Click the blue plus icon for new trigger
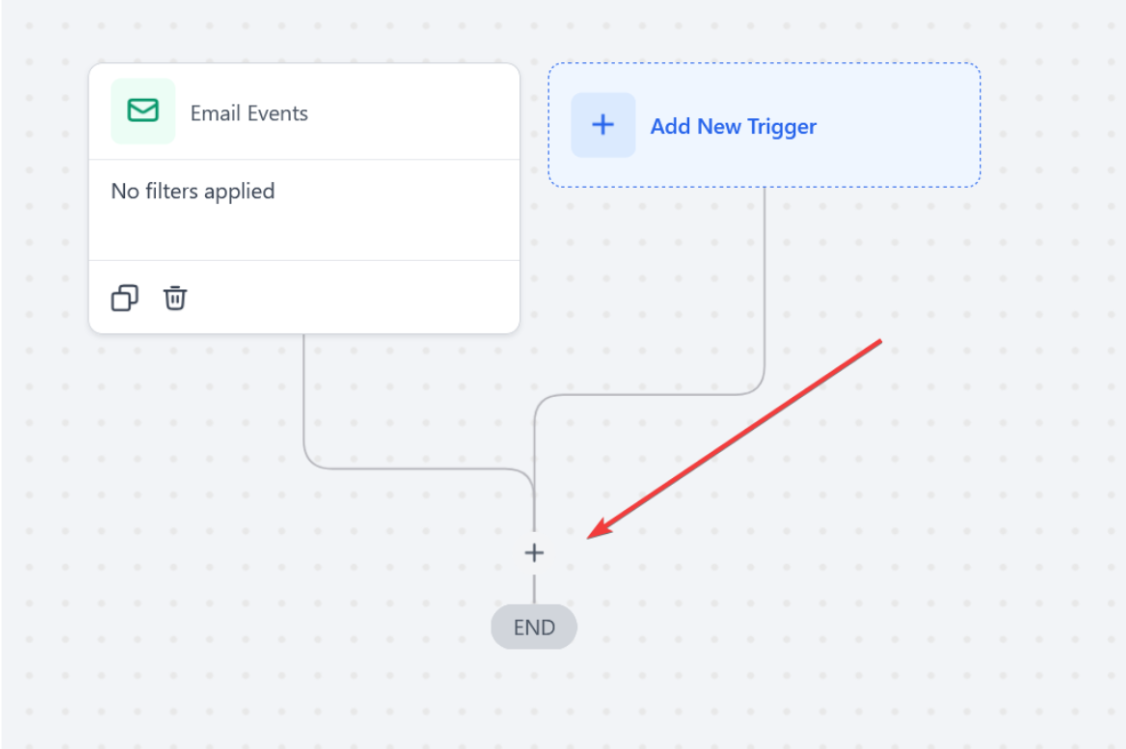Viewport: 1126px width, 749px height. click(x=603, y=125)
